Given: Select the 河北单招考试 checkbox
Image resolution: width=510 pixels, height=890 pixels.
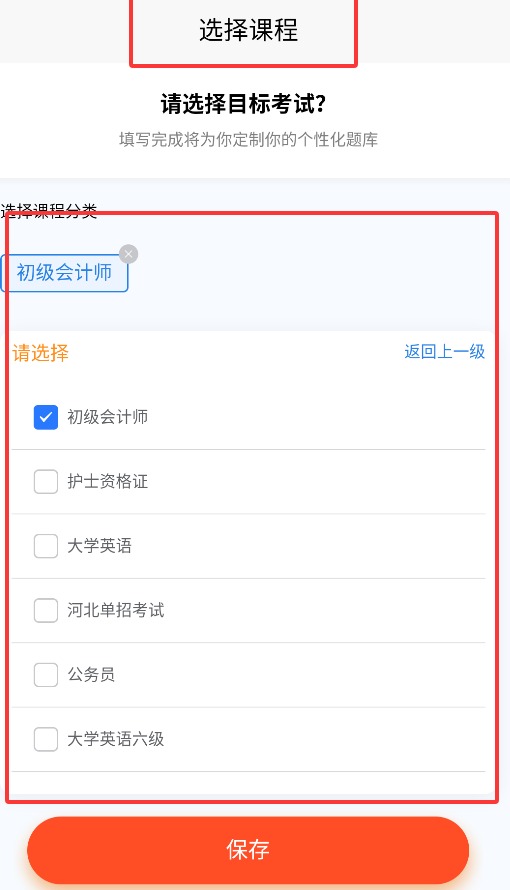Looking at the screenshot, I should pos(46,611).
